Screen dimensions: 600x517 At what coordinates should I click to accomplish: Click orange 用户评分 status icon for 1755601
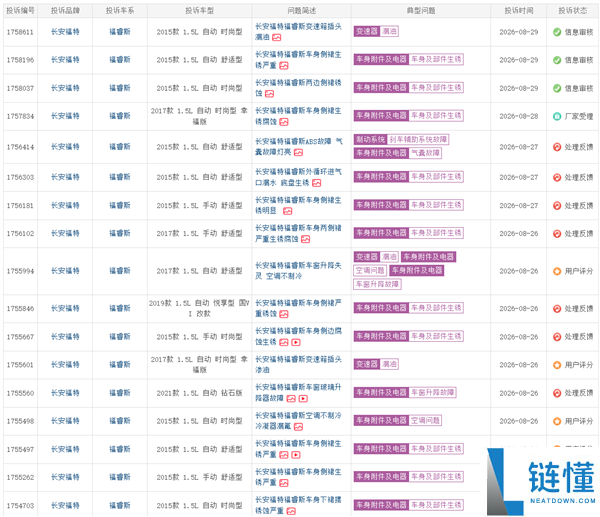pos(557,365)
